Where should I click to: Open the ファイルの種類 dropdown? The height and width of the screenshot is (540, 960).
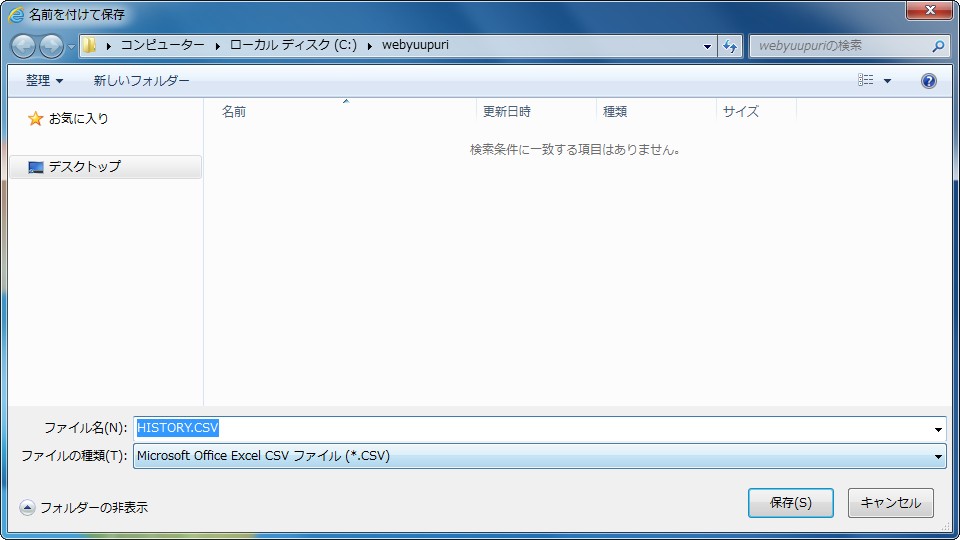pyautogui.click(x=540, y=456)
